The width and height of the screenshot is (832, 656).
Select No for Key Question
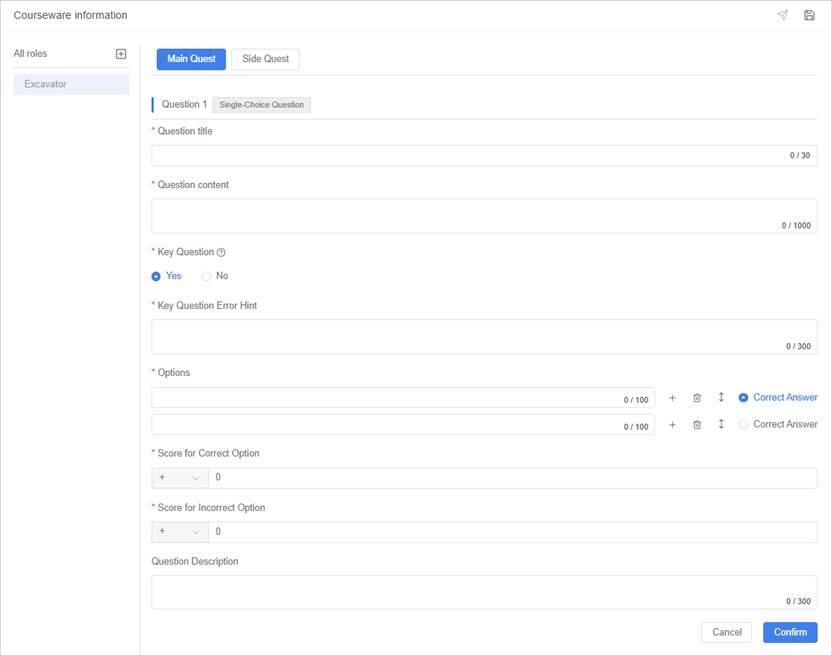(206, 276)
